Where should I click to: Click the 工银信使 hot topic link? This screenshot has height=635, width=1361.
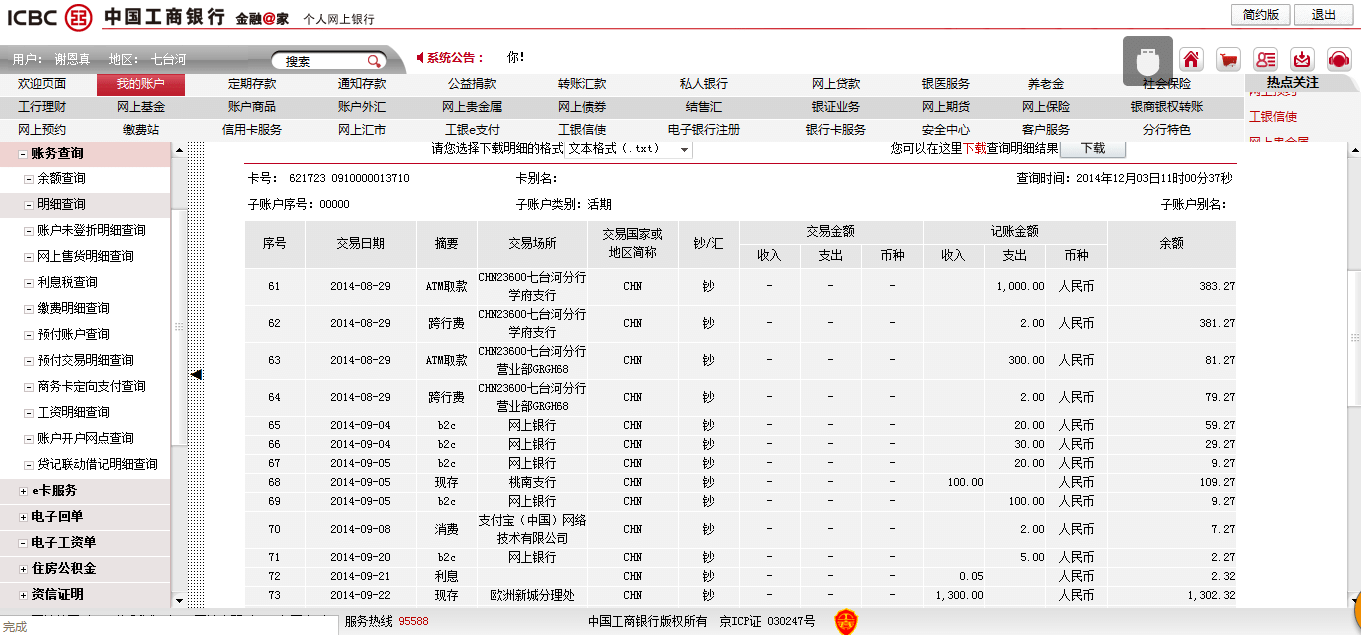[x=1272, y=117]
